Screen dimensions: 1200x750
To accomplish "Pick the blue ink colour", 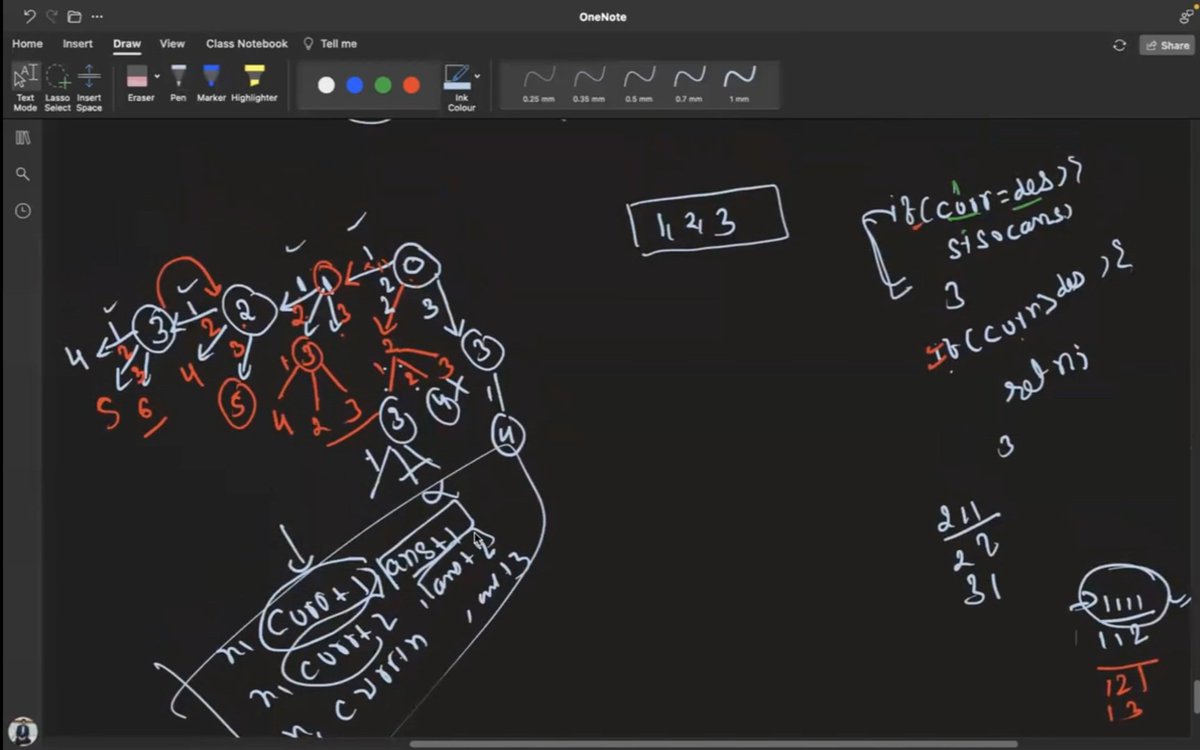I will coord(354,85).
